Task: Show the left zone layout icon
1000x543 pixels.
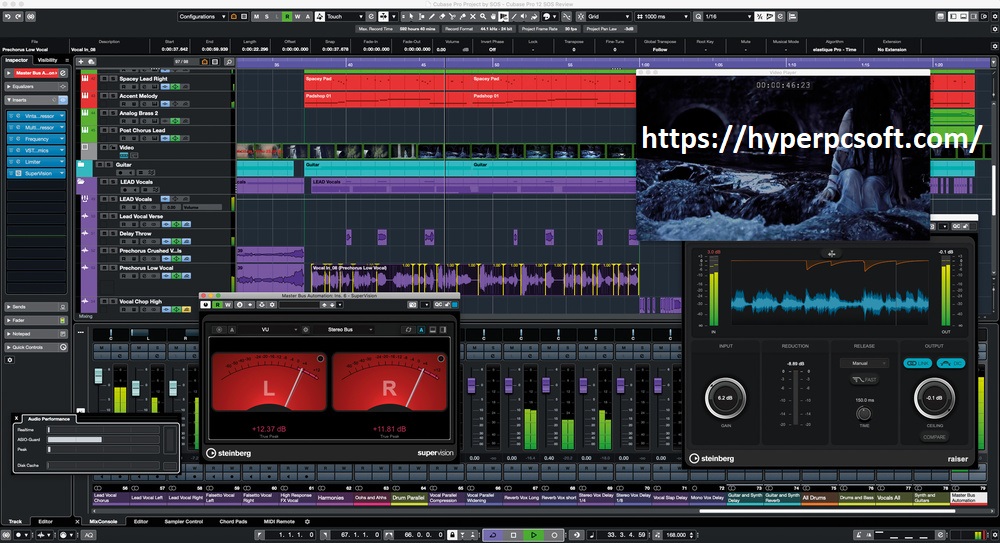Action: click(x=953, y=17)
